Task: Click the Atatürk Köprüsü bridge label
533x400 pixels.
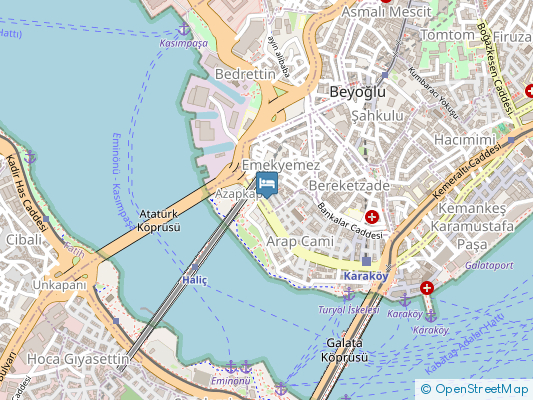Action: pos(159,221)
